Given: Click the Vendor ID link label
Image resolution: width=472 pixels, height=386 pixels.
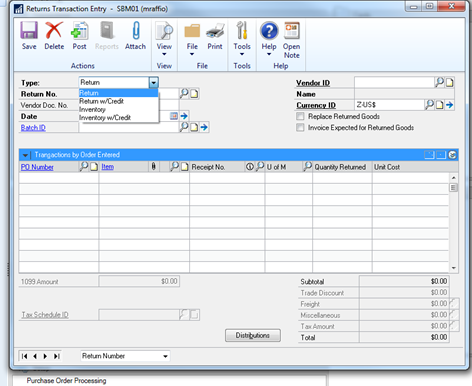Looking at the screenshot, I should pos(313,83).
